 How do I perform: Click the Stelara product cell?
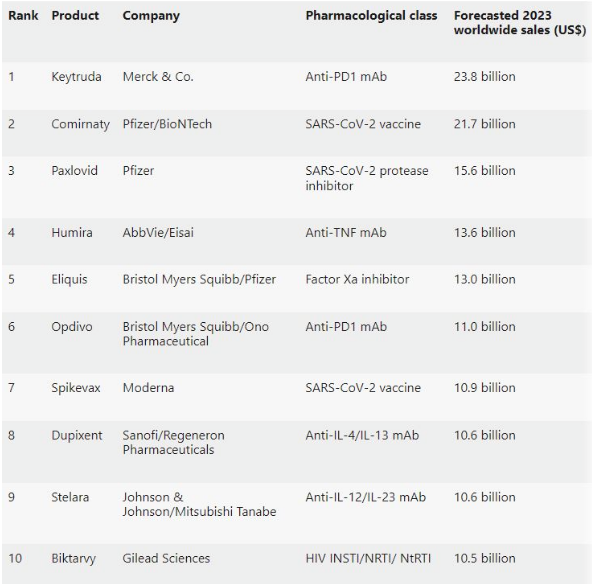click(x=70, y=497)
